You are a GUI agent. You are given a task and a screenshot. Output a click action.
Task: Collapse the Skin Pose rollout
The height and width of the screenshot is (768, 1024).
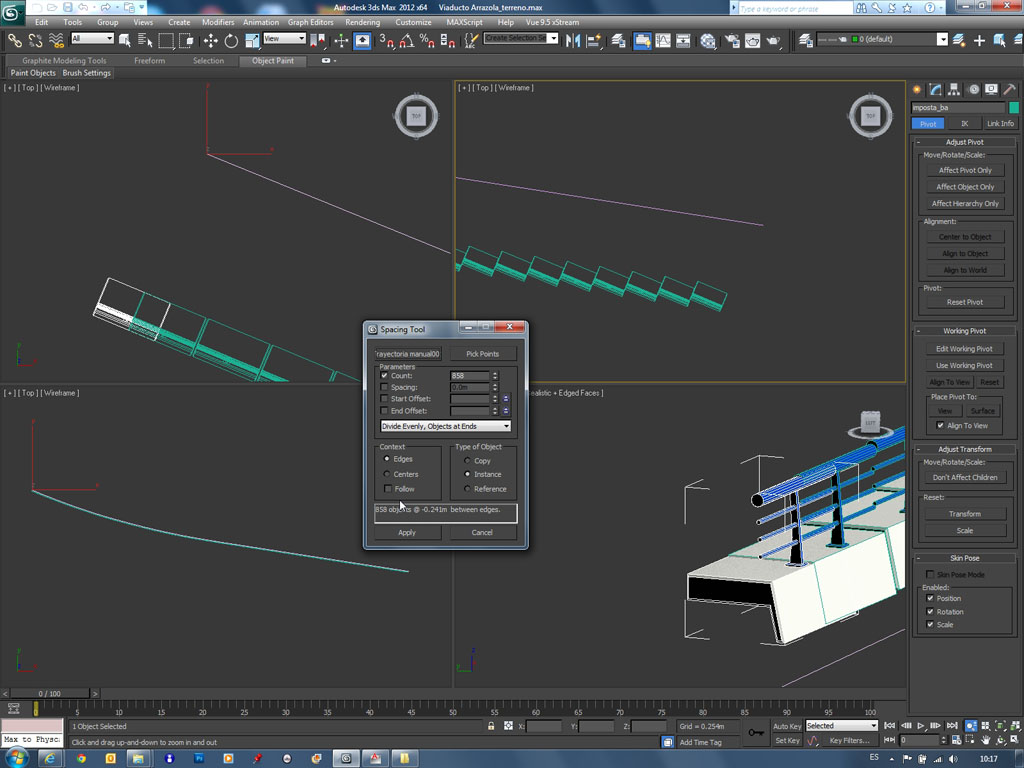pos(964,558)
